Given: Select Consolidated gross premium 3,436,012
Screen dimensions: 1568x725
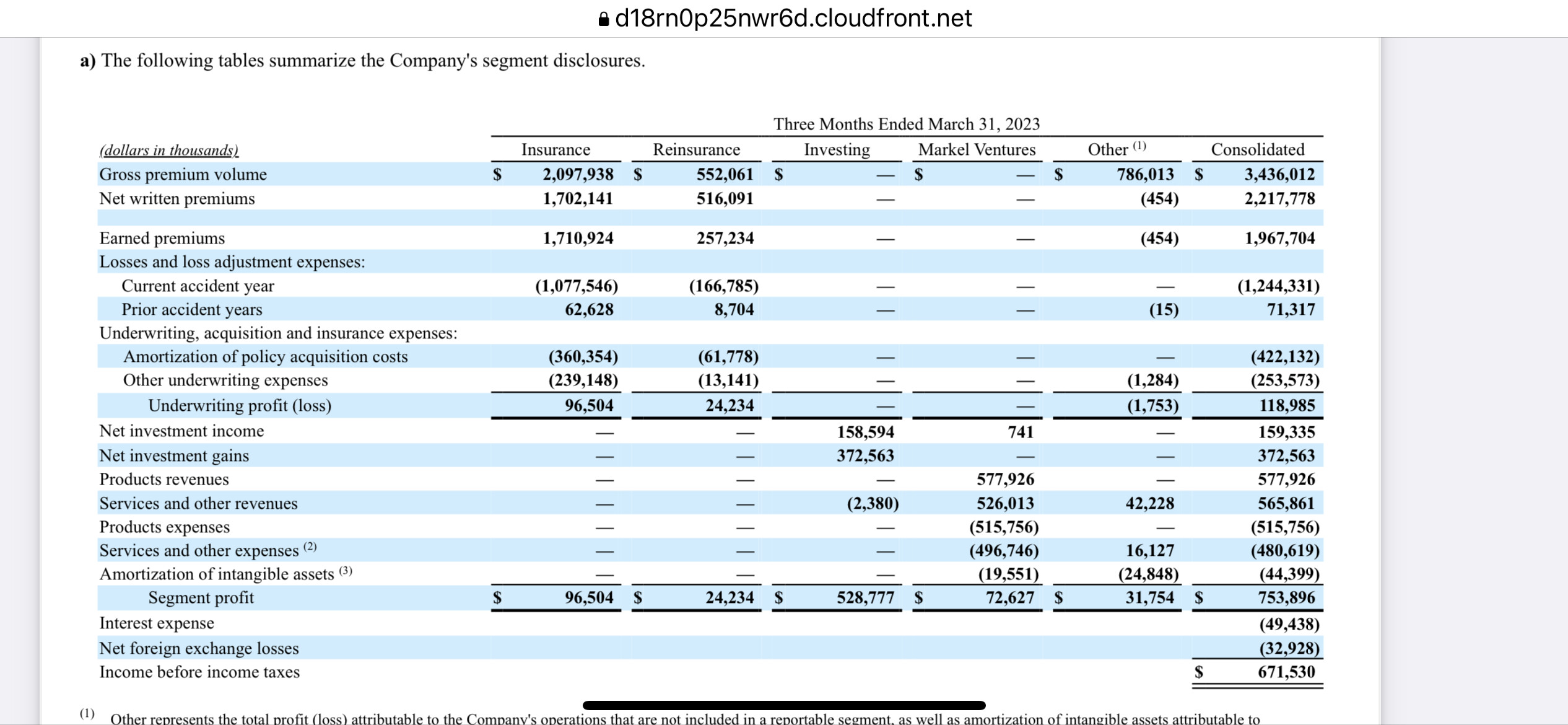Looking at the screenshot, I should (x=1279, y=174).
